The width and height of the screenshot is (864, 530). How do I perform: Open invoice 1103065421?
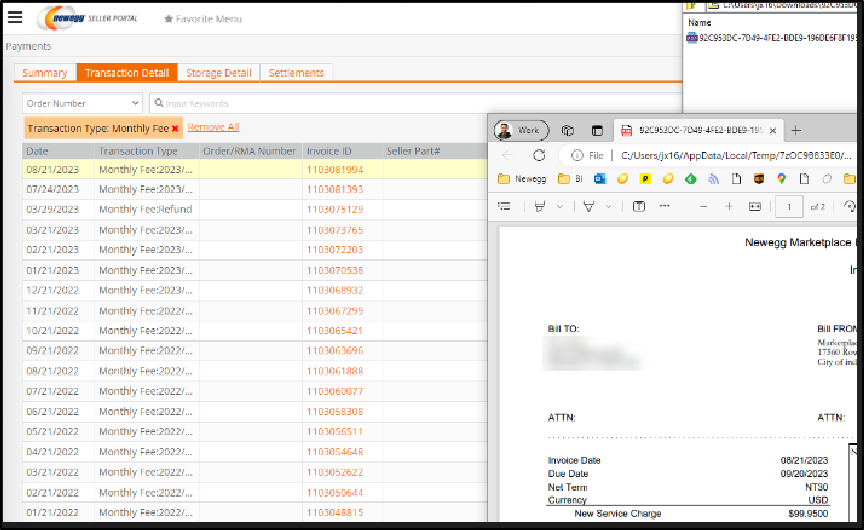(335, 331)
